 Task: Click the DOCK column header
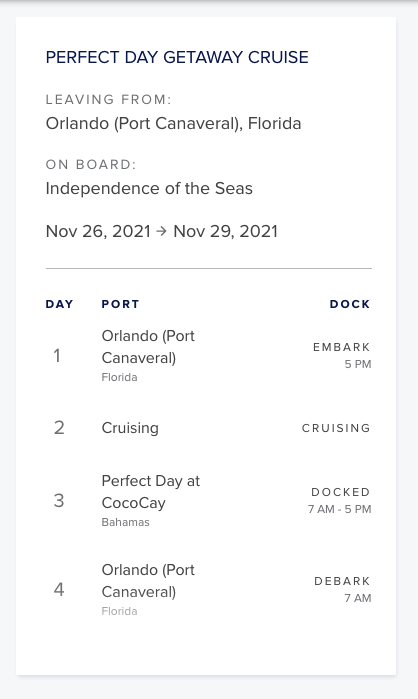[x=350, y=304]
